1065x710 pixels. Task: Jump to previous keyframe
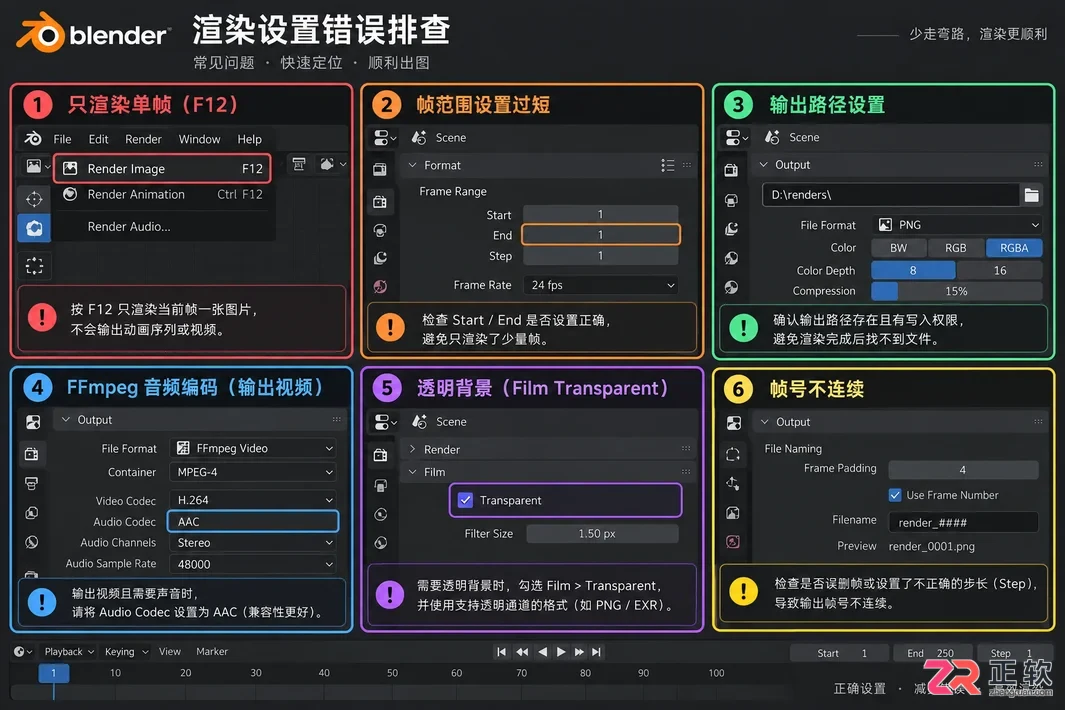tap(522, 652)
